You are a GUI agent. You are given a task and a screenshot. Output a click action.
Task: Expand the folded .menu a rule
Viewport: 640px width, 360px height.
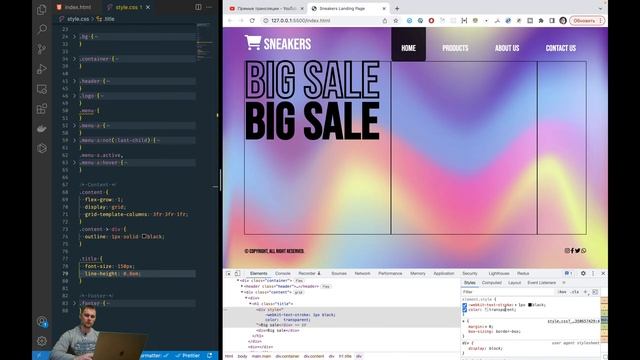click(x=74, y=126)
